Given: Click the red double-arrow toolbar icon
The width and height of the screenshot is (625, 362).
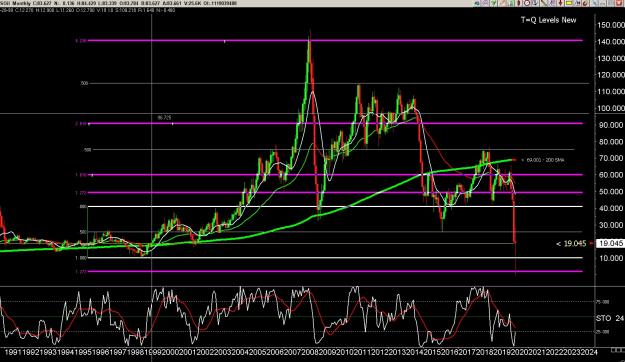Looking at the screenshot, I should (x=518, y=3).
